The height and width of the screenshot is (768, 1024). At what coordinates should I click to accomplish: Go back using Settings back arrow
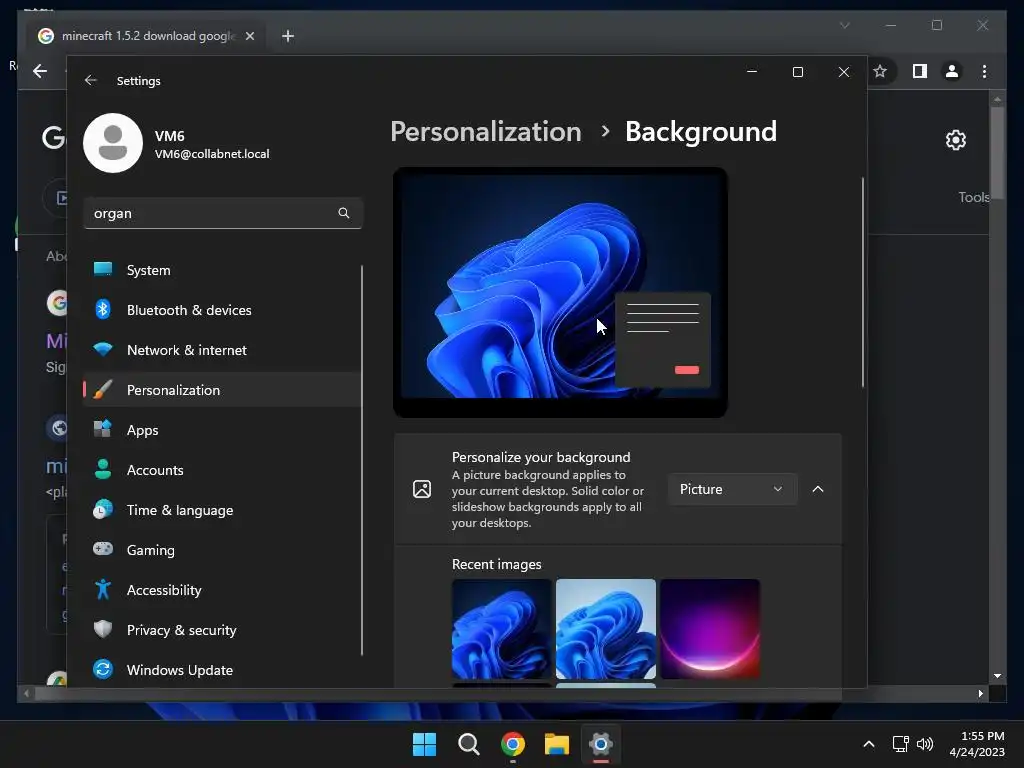91,80
